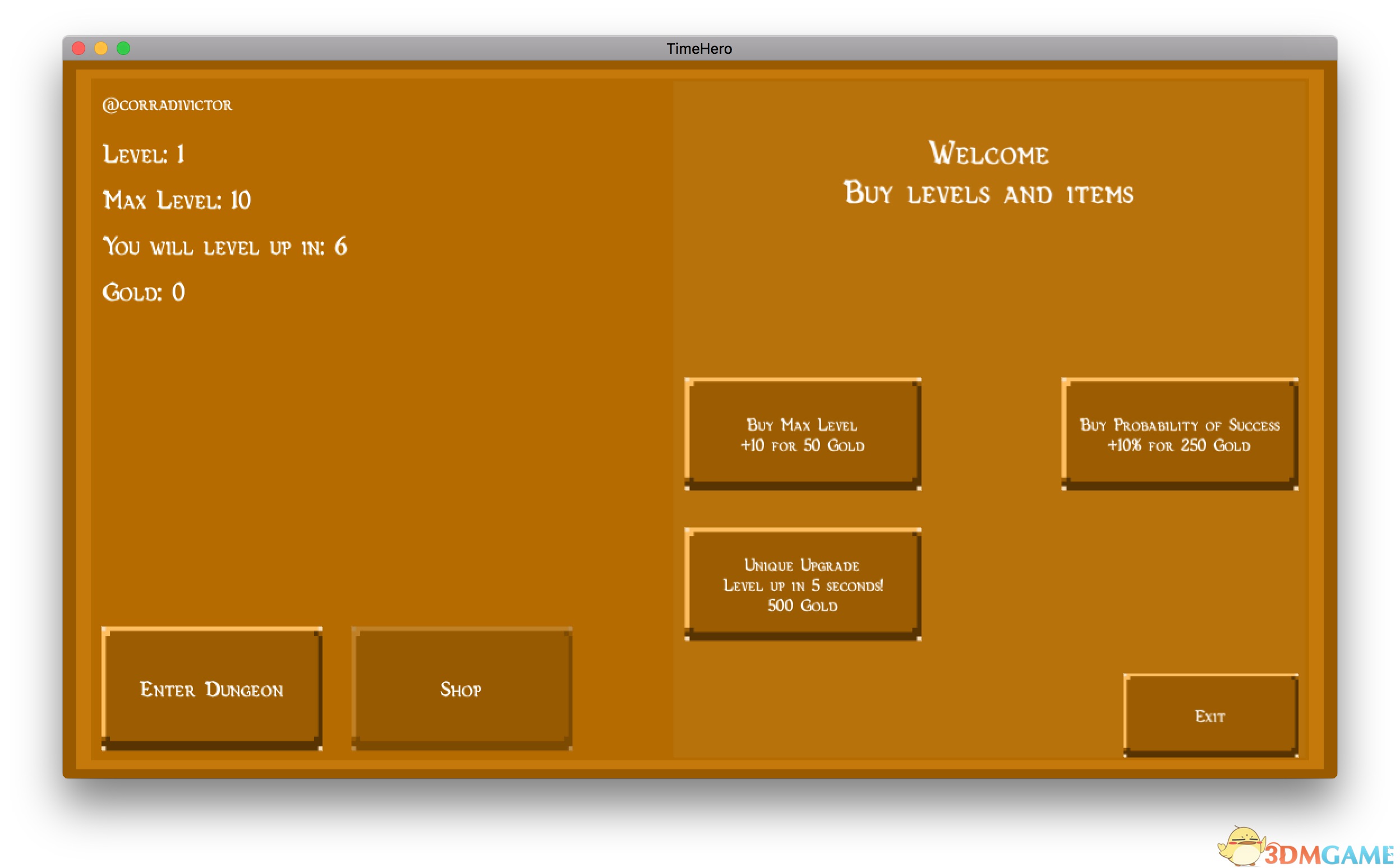This screenshot has height=868, width=1400.
Task: Close the TimeHero window with red button
Action: click(79, 48)
